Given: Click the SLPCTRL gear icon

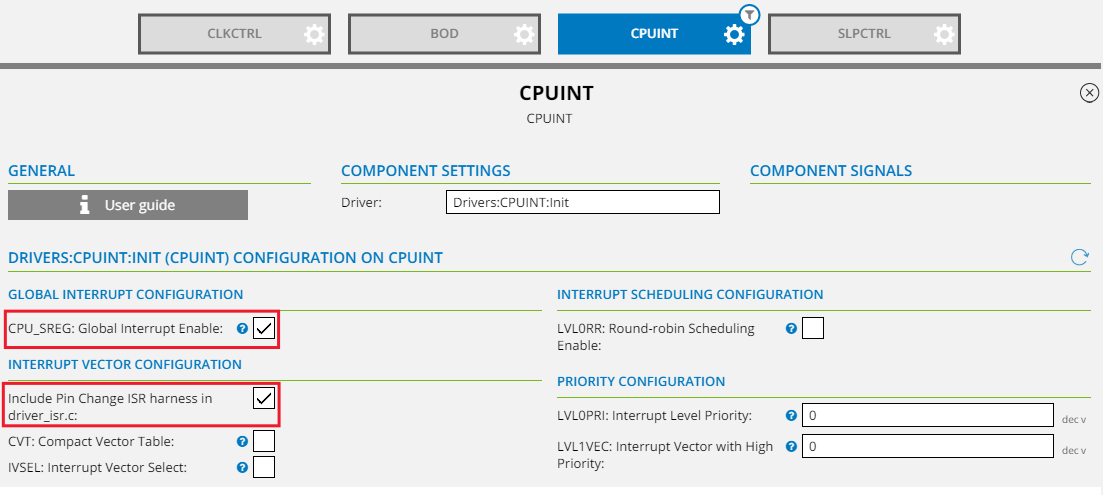Looking at the screenshot, I should tap(944, 34).
